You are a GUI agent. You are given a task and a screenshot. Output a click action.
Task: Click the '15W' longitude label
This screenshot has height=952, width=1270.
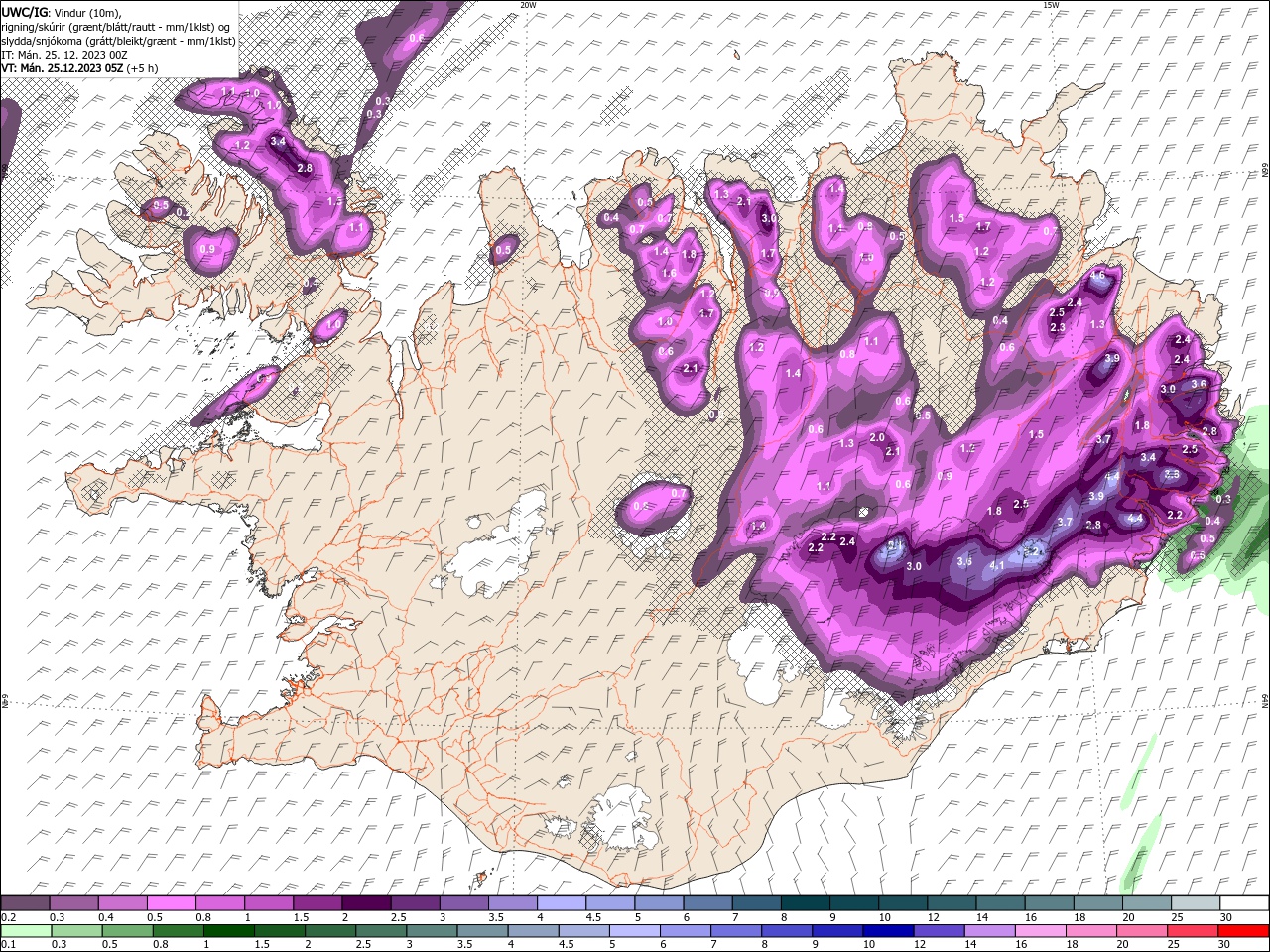[1051, 5]
